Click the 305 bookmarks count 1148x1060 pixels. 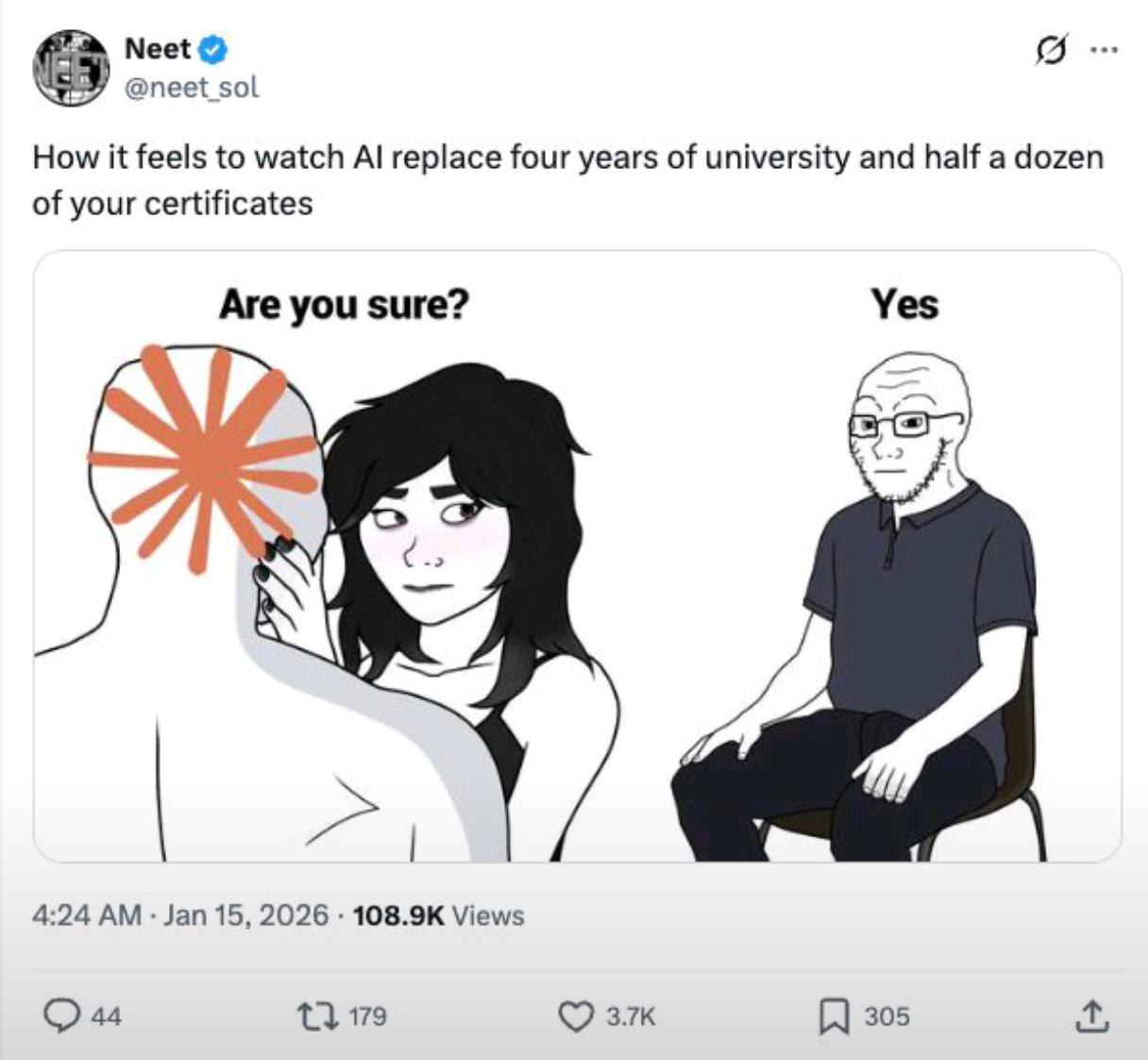tap(887, 1017)
